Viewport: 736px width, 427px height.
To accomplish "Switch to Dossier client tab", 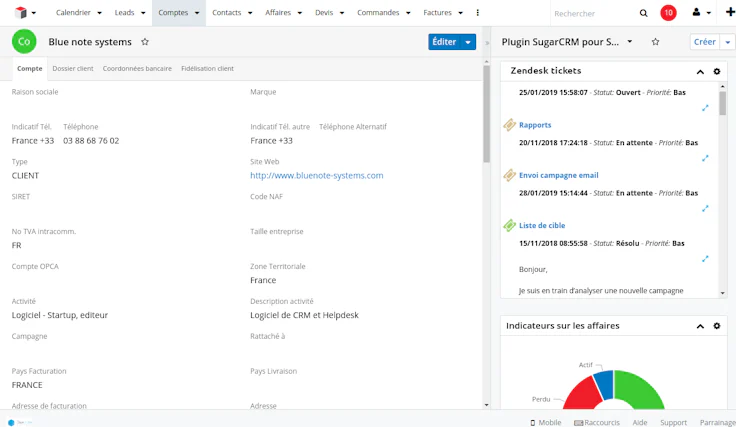I will [x=73, y=69].
